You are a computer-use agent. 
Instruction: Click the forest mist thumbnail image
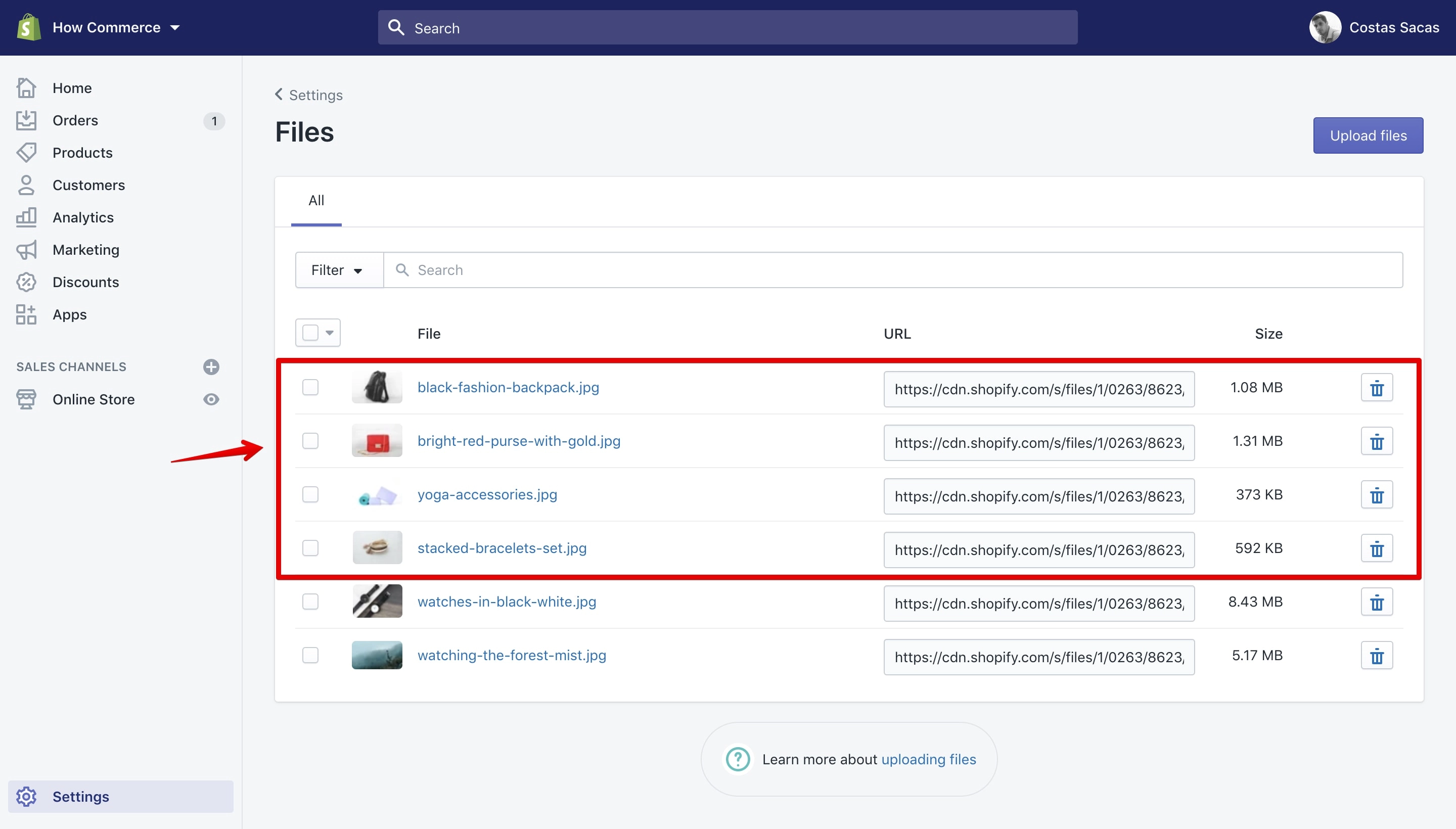pyautogui.click(x=377, y=655)
